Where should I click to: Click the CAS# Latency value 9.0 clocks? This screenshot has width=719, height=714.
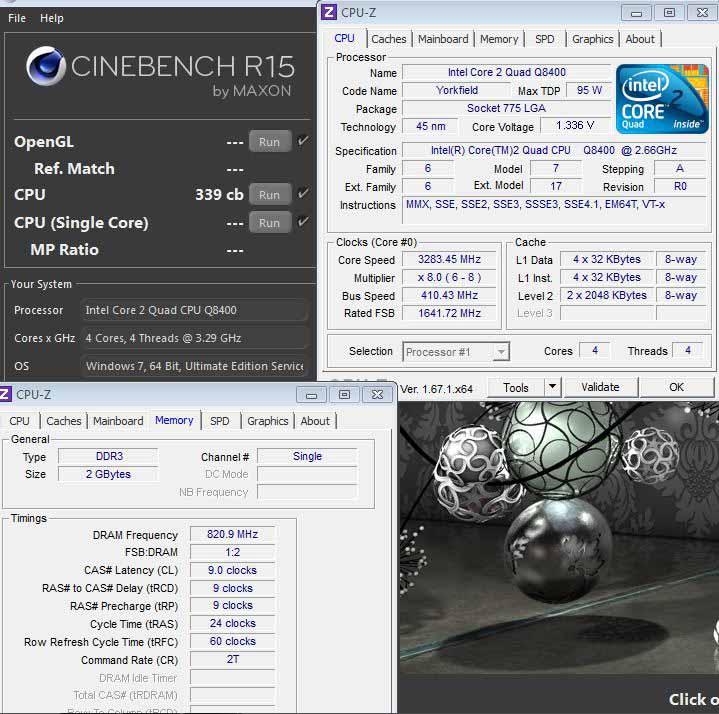(232, 570)
